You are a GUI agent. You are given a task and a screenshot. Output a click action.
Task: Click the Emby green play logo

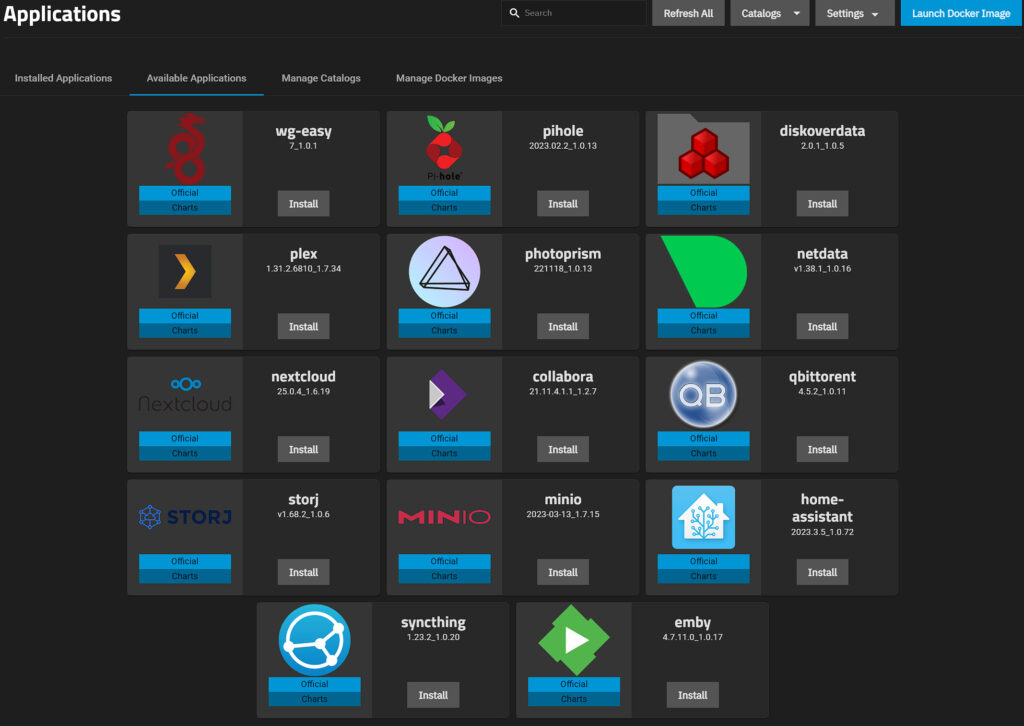pyautogui.click(x=573, y=640)
